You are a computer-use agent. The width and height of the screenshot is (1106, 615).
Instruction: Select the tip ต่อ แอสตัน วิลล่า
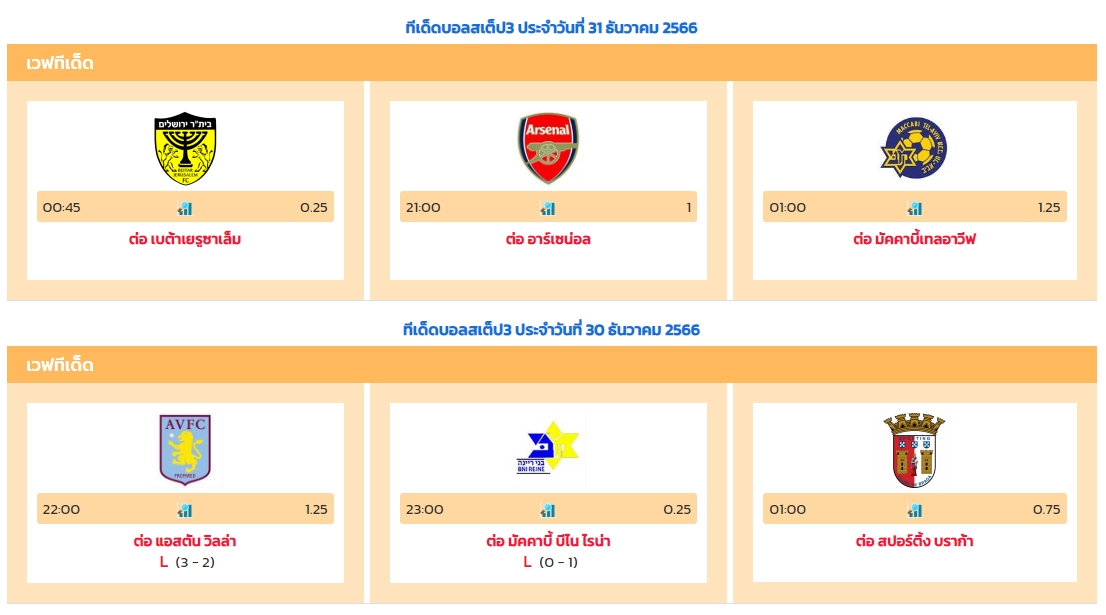pyautogui.click(x=185, y=541)
